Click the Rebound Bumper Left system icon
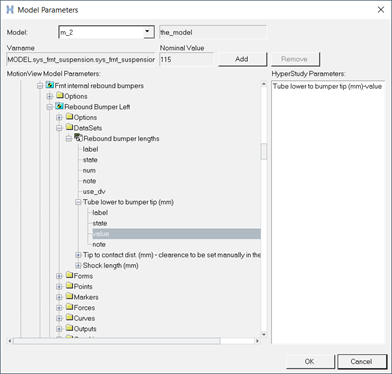This screenshot has height=374, width=392. [59, 106]
